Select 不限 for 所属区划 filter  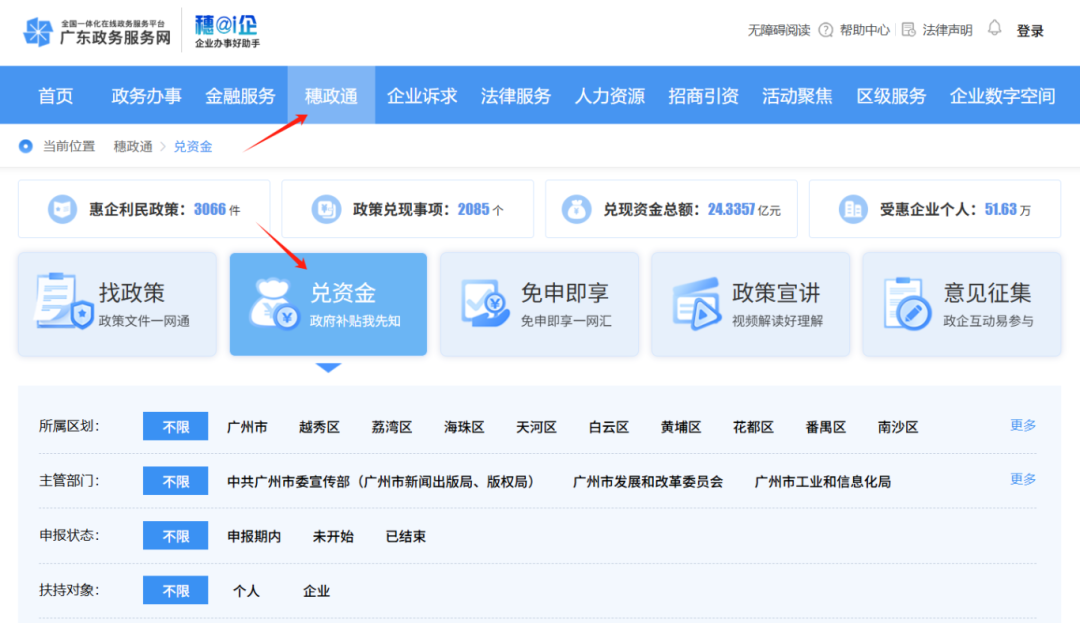pos(175,427)
